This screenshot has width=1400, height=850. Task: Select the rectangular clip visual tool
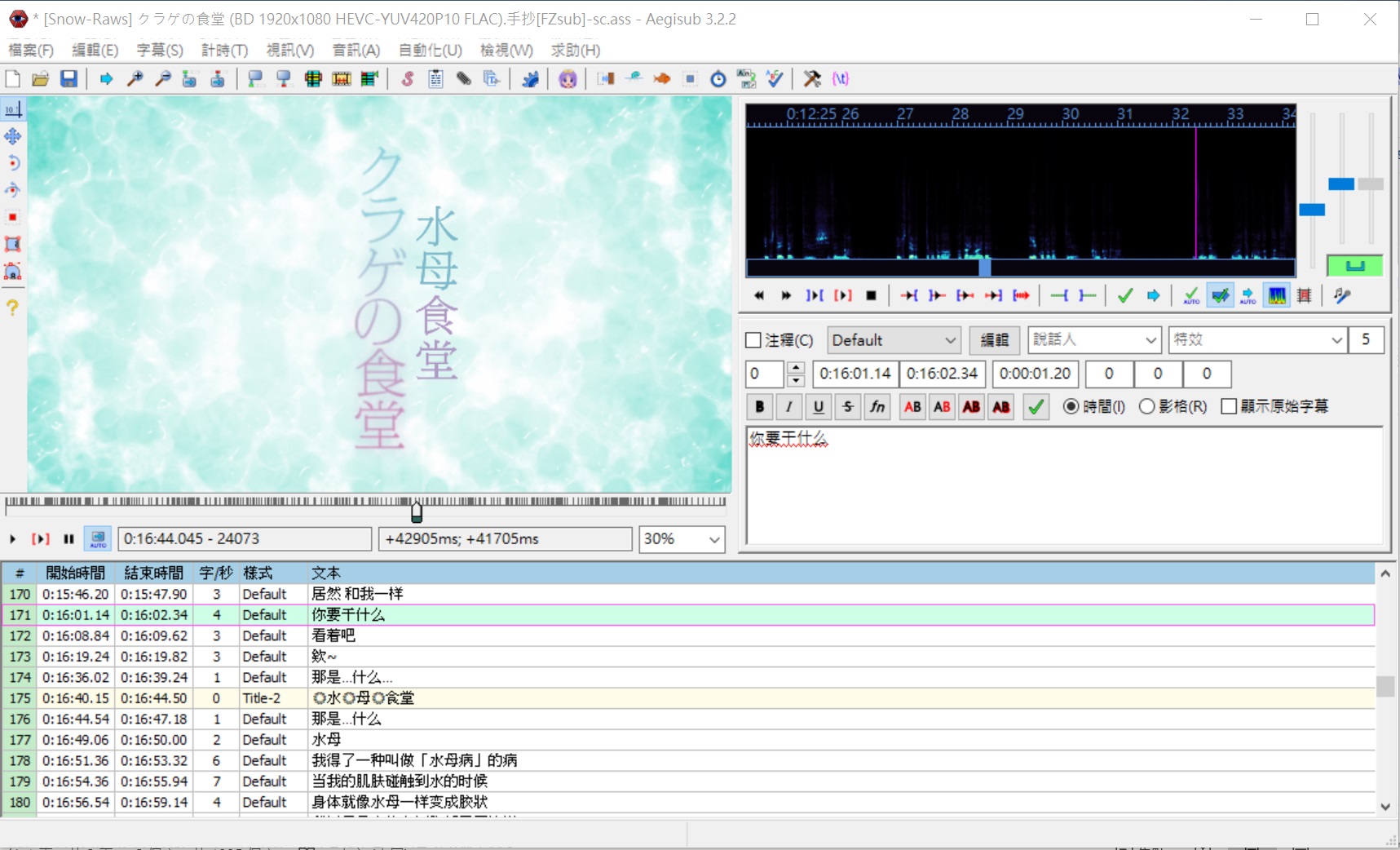(13, 244)
